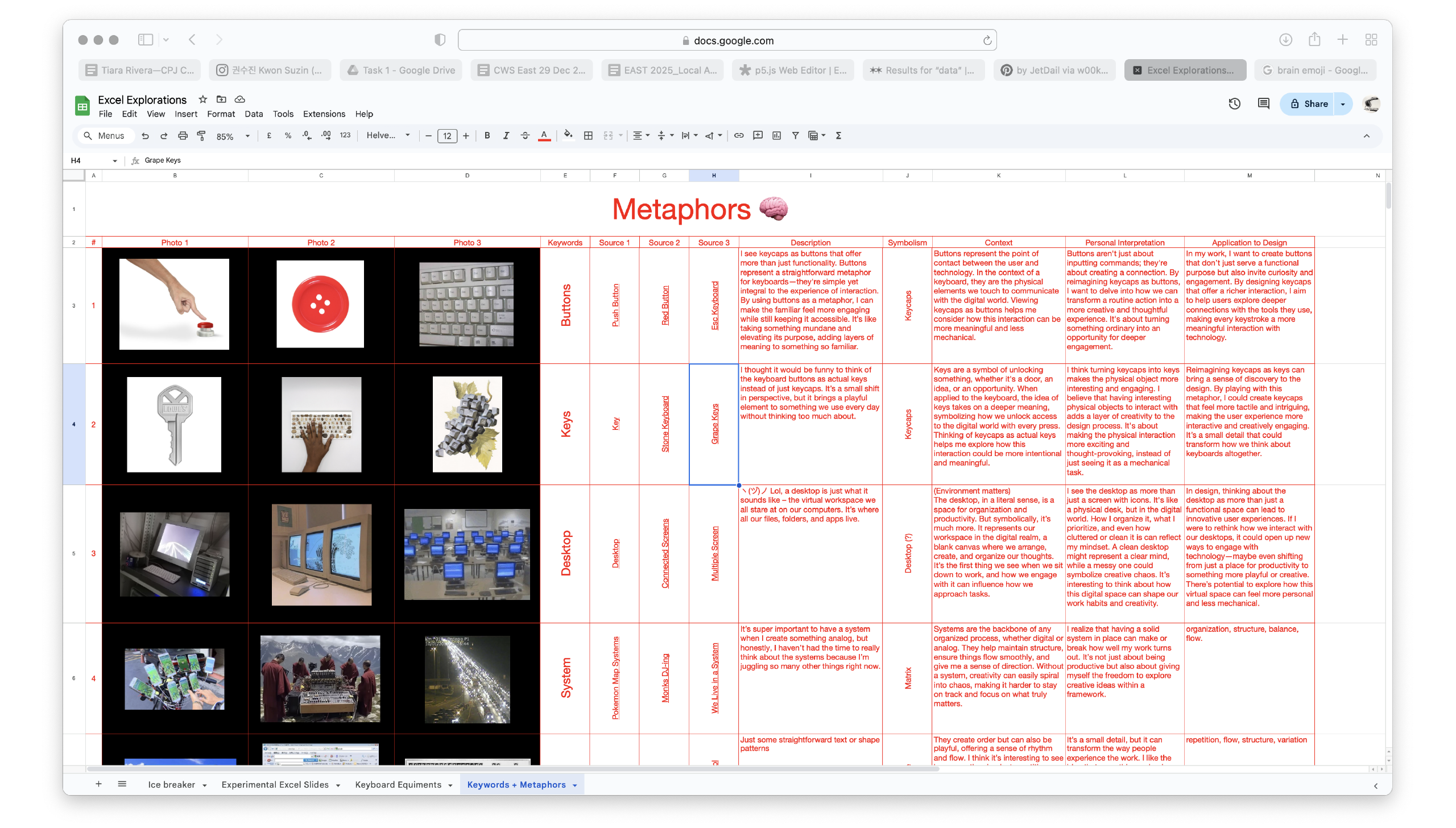
Task: Format as currency with pound icon
Action: 269,136
